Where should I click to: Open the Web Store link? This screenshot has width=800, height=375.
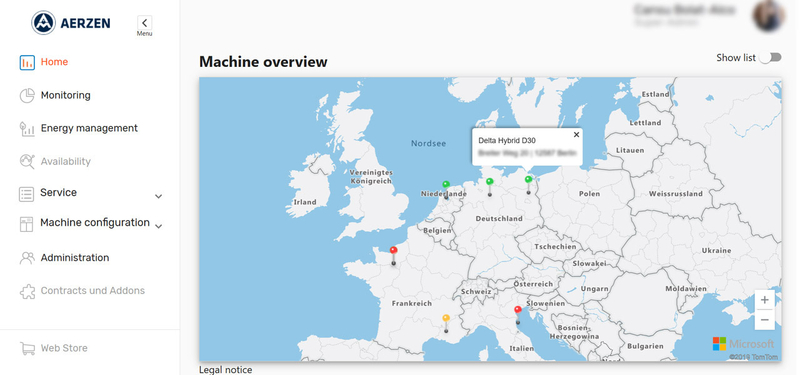[64, 348]
